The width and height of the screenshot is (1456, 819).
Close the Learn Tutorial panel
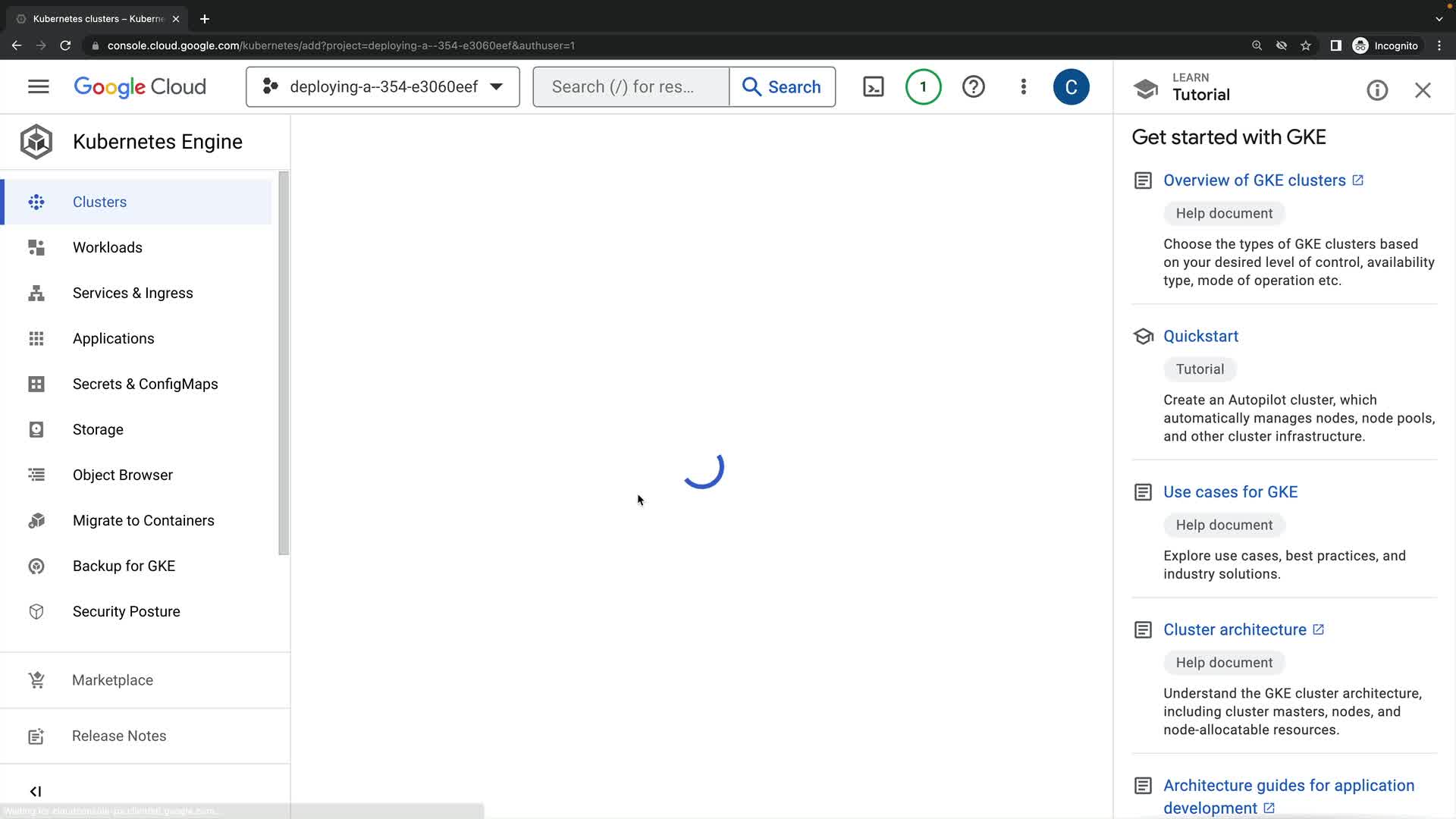(1423, 90)
